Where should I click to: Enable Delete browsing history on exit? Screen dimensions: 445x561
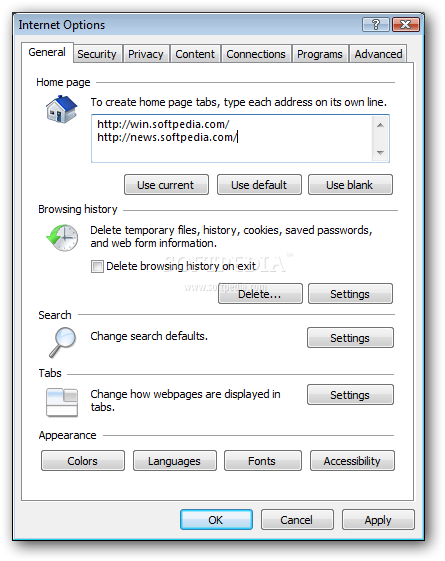click(x=97, y=267)
